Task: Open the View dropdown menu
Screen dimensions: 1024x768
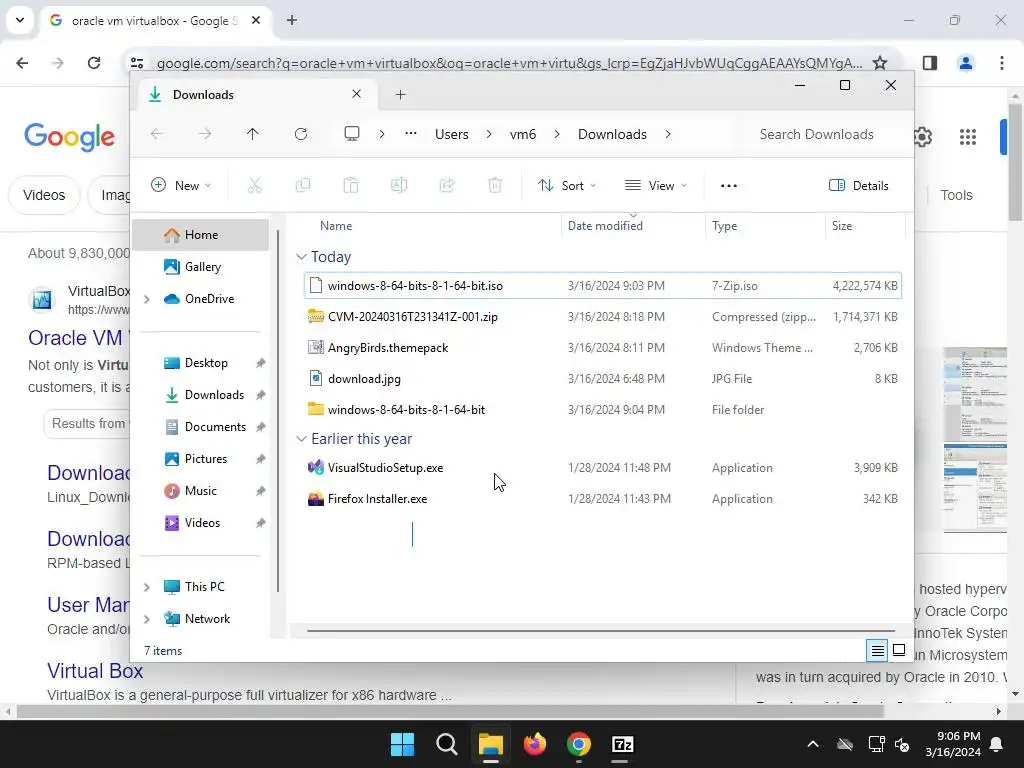Action: pos(656,185)
